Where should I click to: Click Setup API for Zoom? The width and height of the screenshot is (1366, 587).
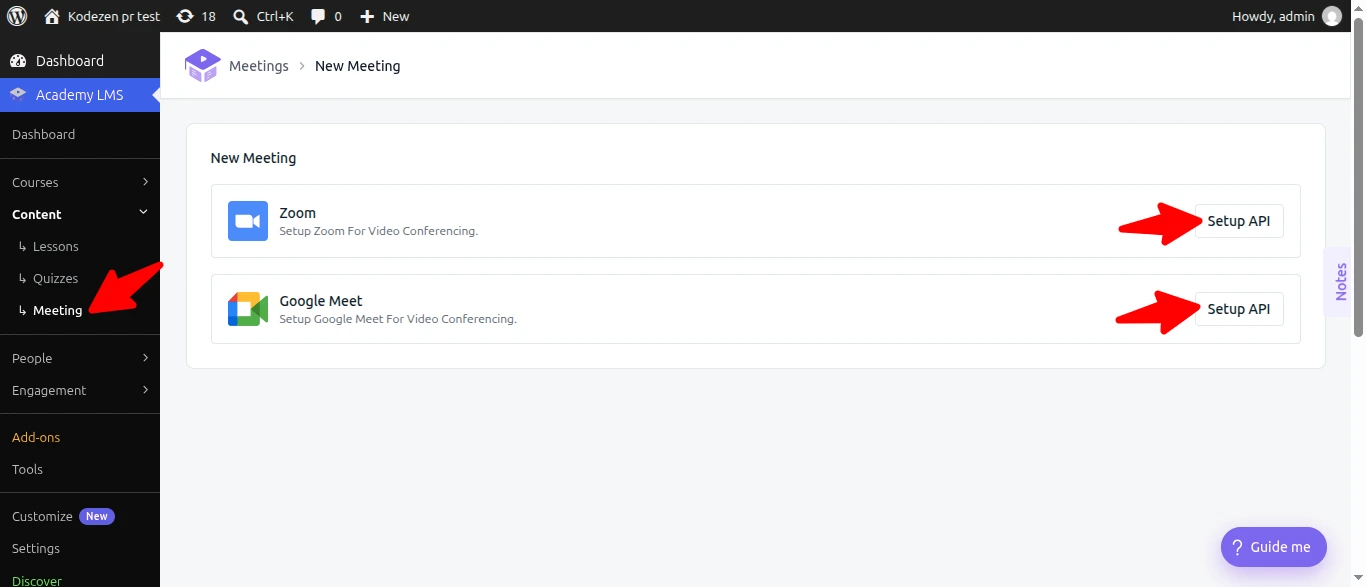[1239, 221]
